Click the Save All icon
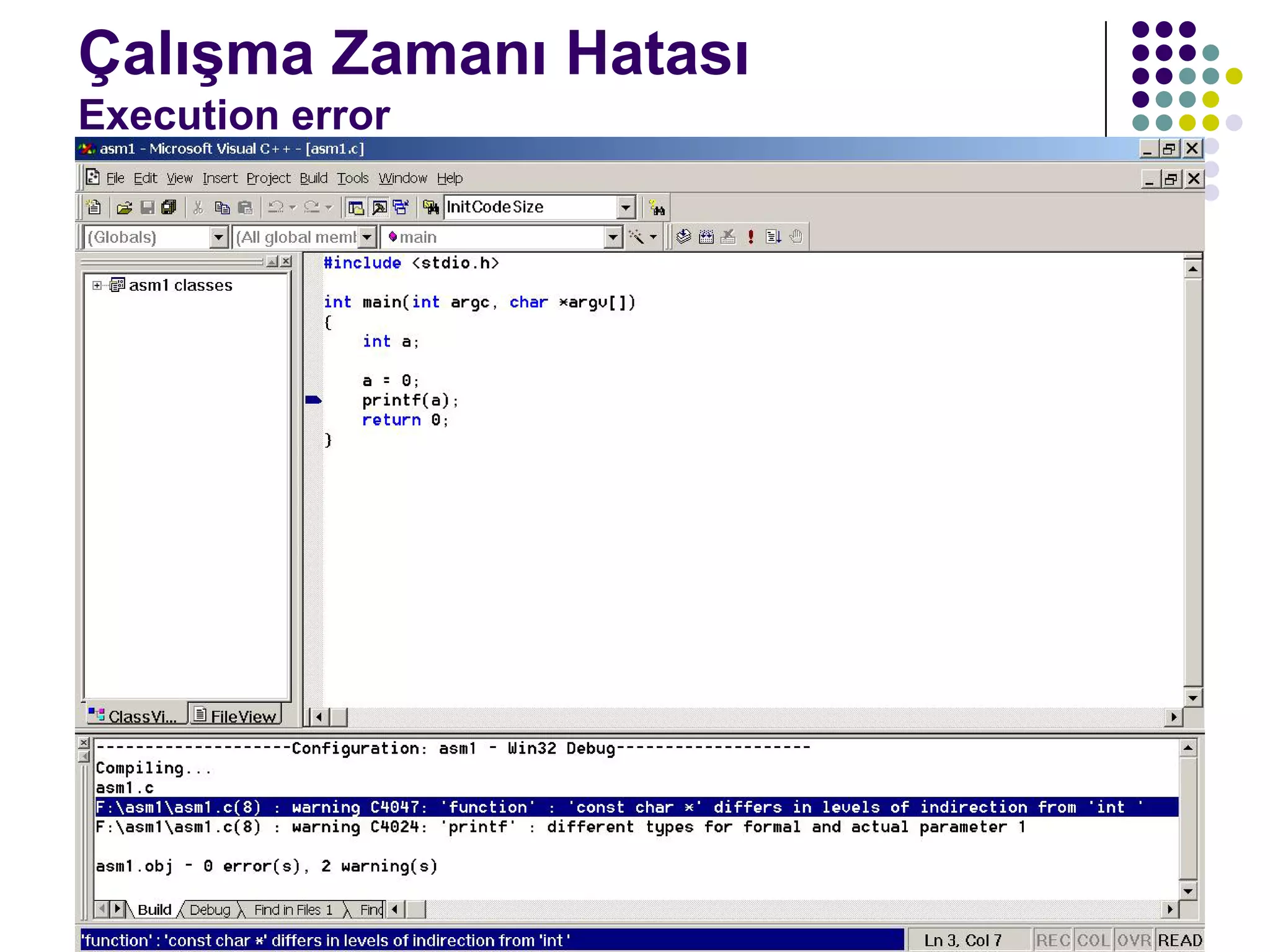Screen dimensions: 1270x952 tap(169, 208)
